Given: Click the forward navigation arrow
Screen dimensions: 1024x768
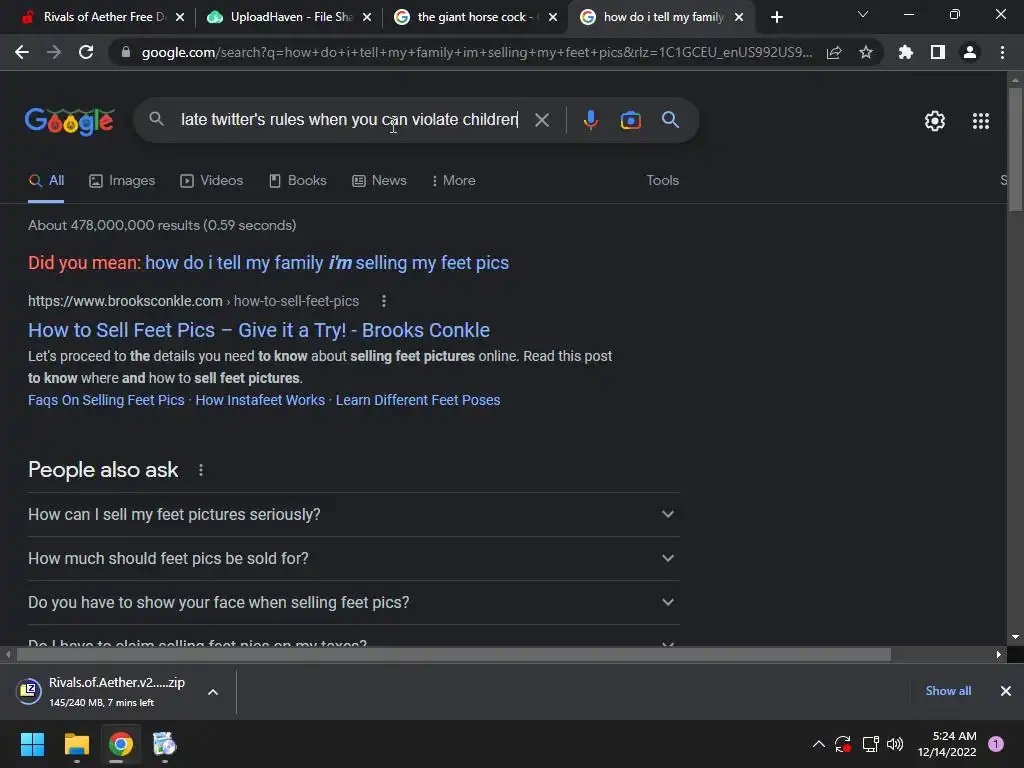Looking at the screenshot, I should point(54,52).
